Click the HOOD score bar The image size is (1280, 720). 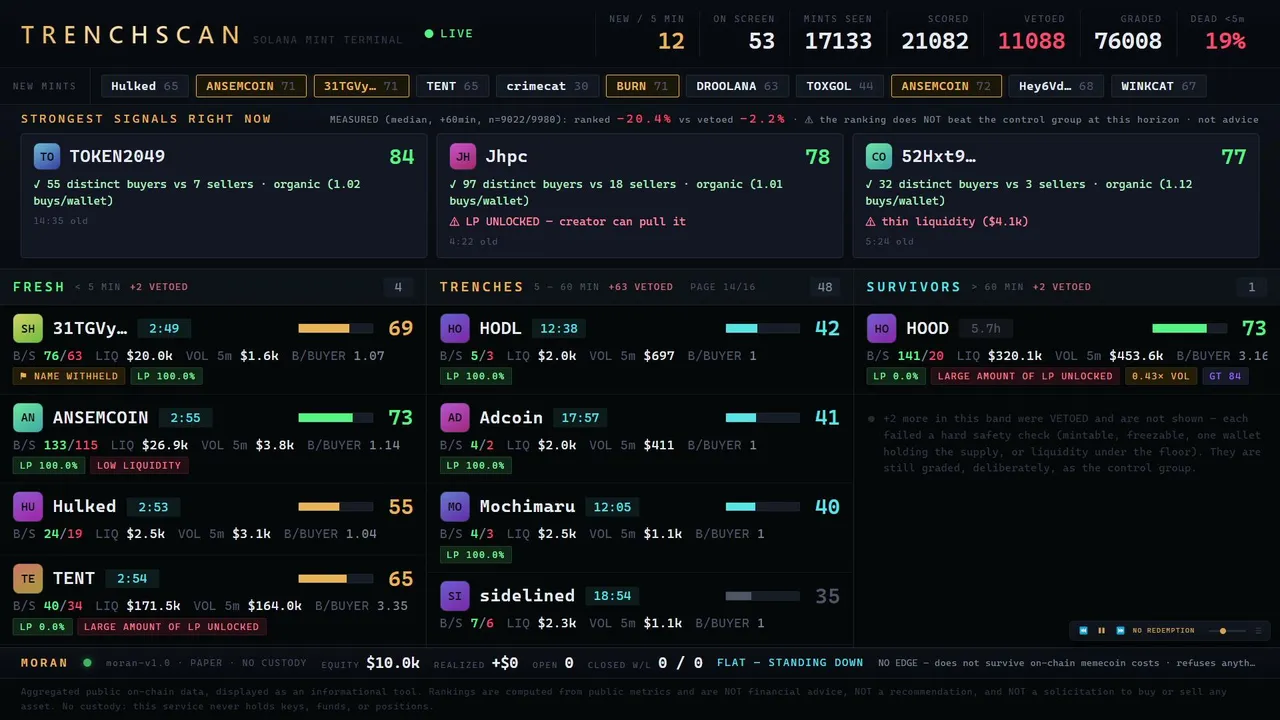1189,328
